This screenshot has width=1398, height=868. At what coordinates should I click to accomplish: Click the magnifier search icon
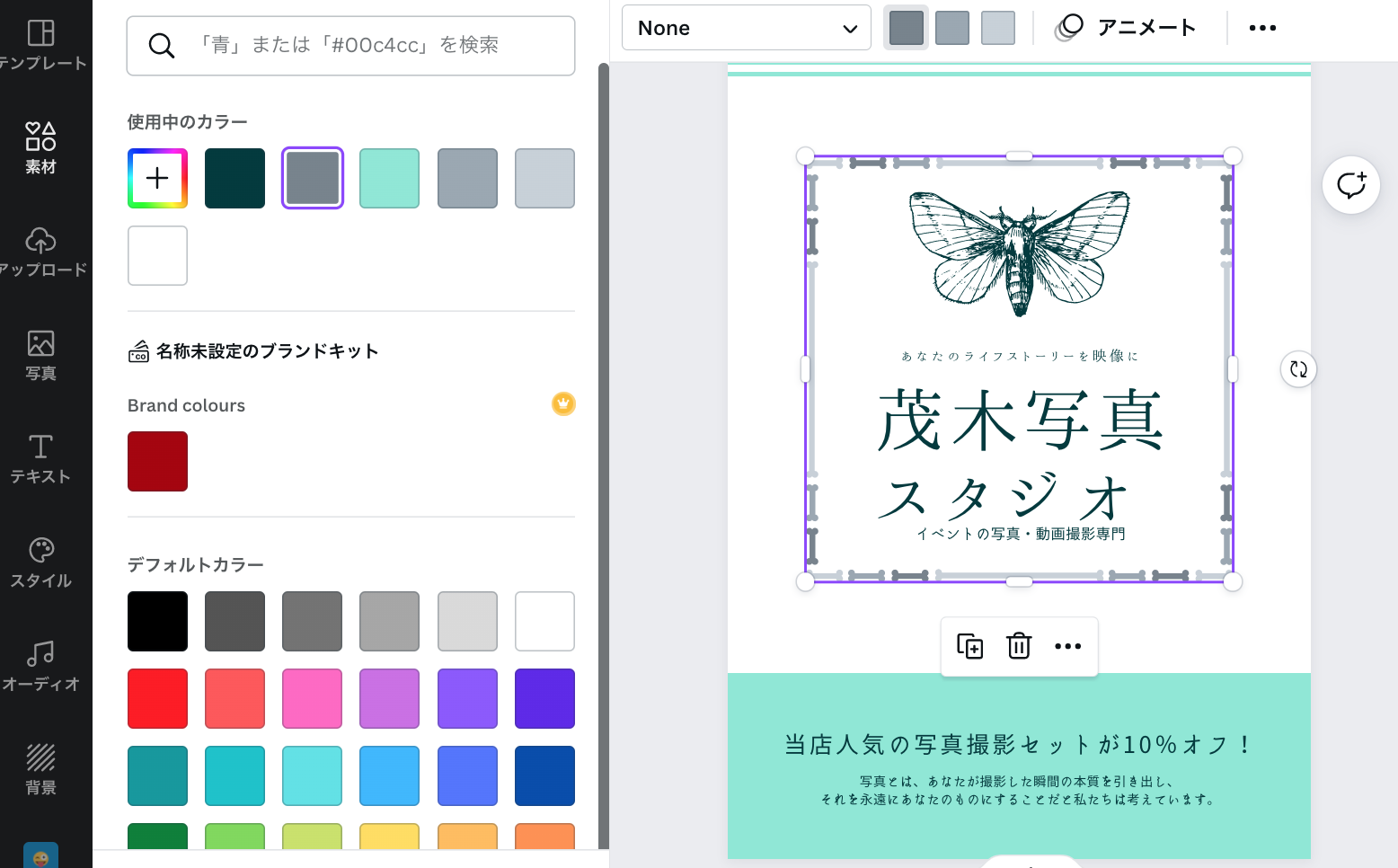[x=162, y=46]
